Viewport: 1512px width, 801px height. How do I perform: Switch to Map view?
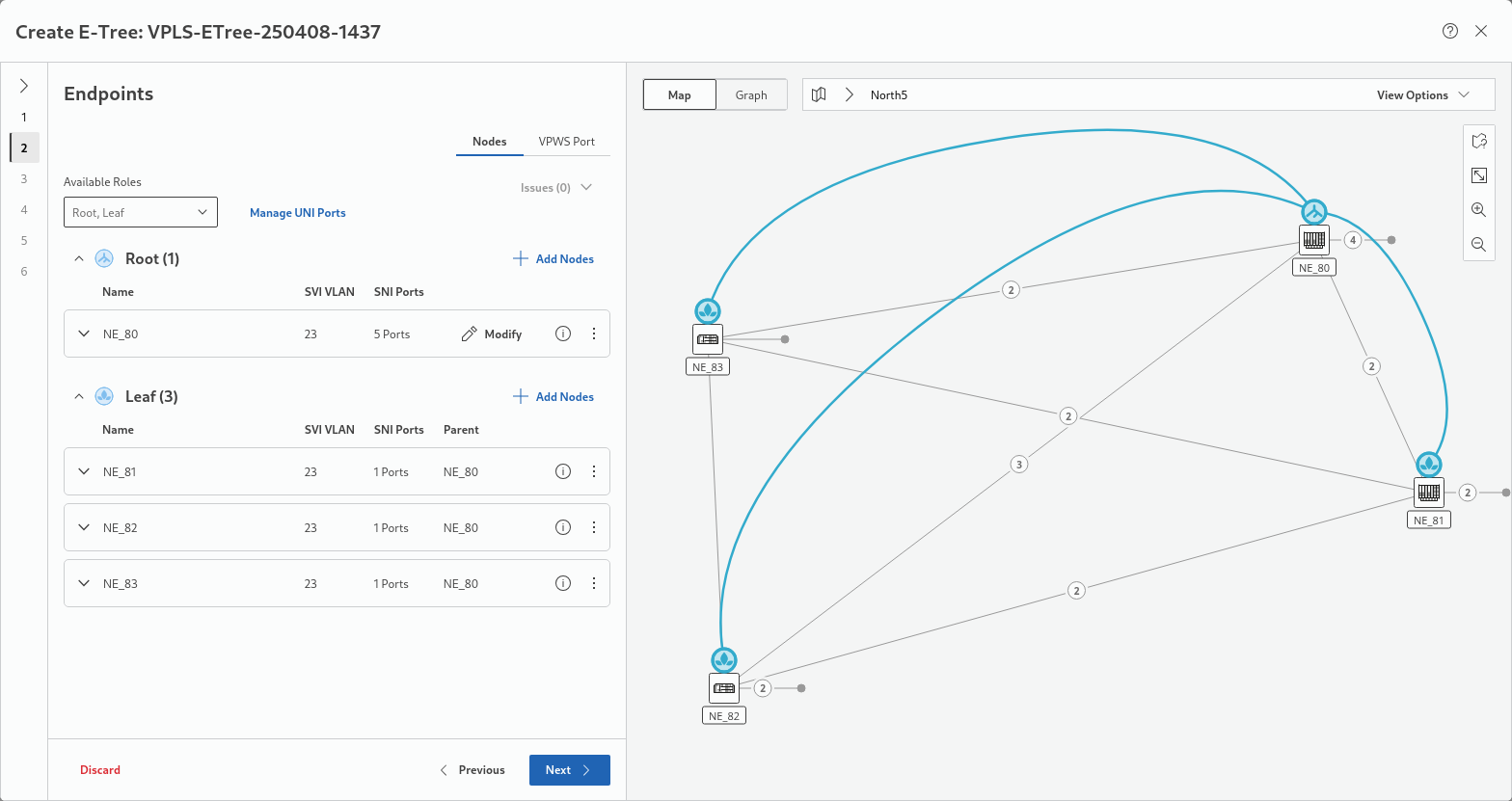click(x=680, y=94)
